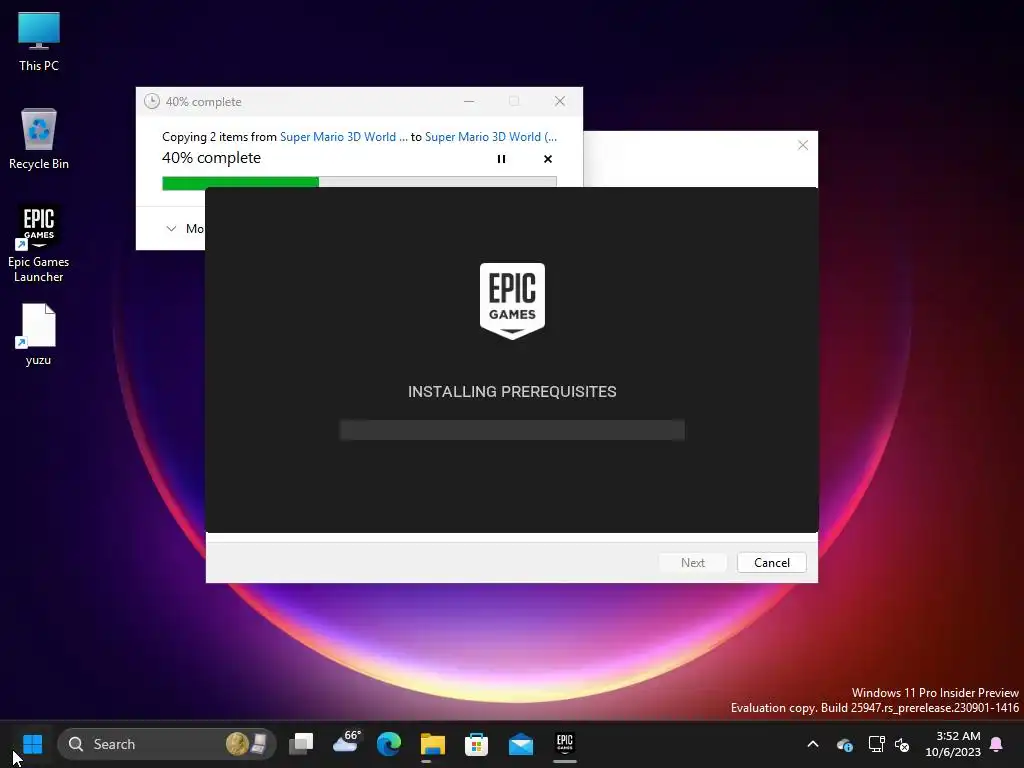Click the taskbar Search box
The height and width of the screenshot is (768, 1024).
167,744
